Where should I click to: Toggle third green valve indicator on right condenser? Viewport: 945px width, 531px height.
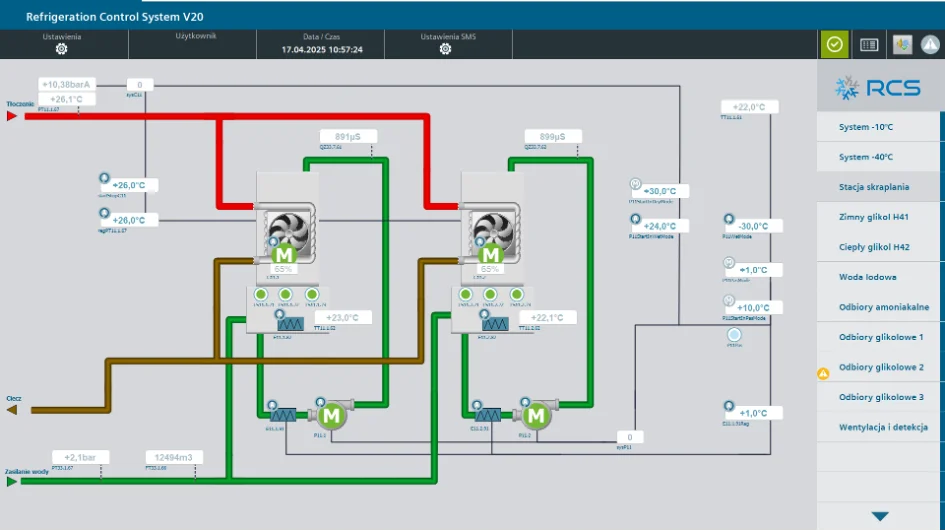516,294
